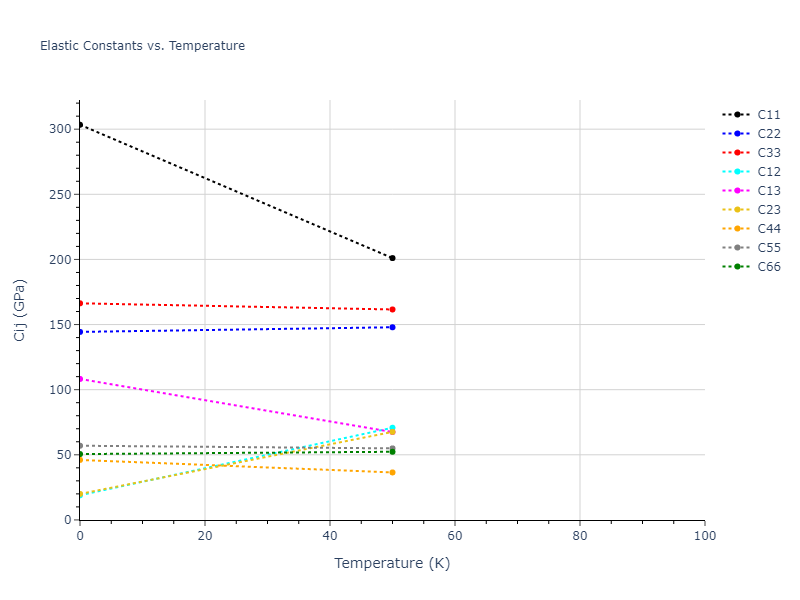The height and width of the screenshot is (600, 800).
Task: Select the C23 legend entry
Action: [x=768, y=210]
